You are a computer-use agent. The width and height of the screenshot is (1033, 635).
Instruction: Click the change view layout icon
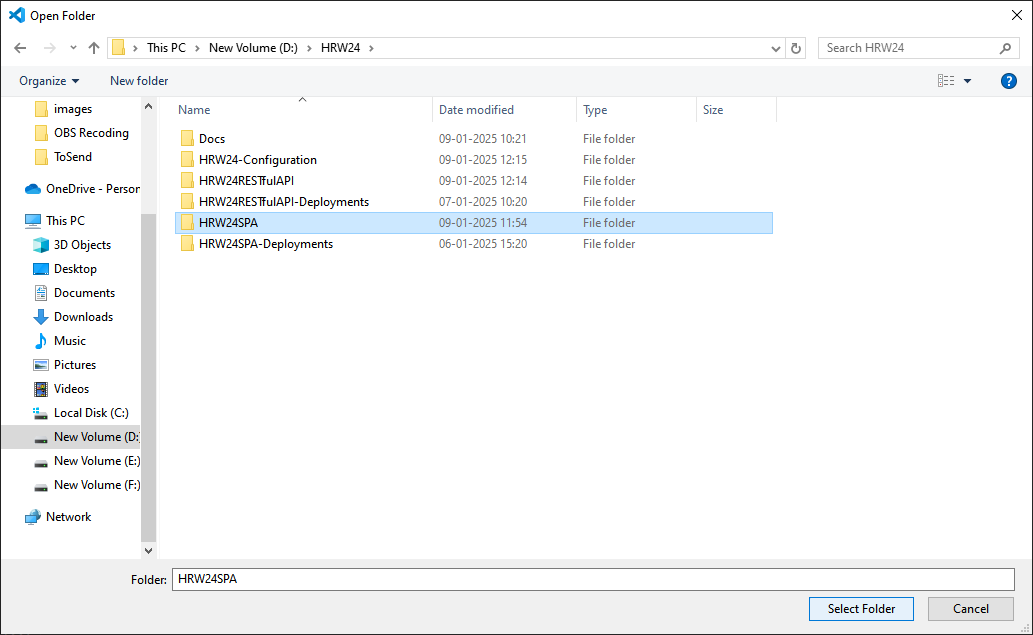(945, 81)
